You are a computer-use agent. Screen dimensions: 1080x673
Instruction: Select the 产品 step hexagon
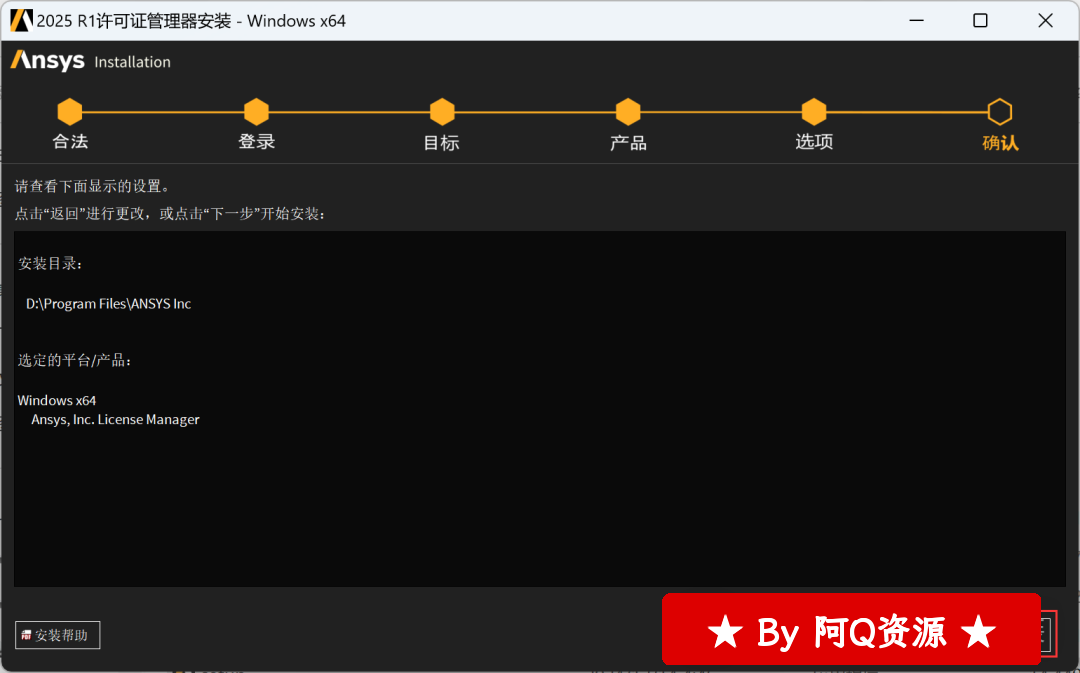(x=628, y=112)
